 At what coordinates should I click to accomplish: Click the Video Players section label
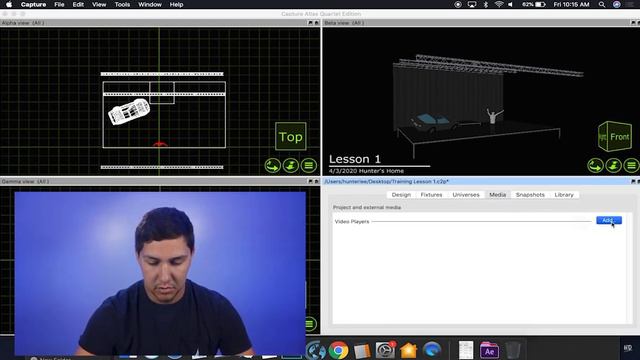[352, 221]
